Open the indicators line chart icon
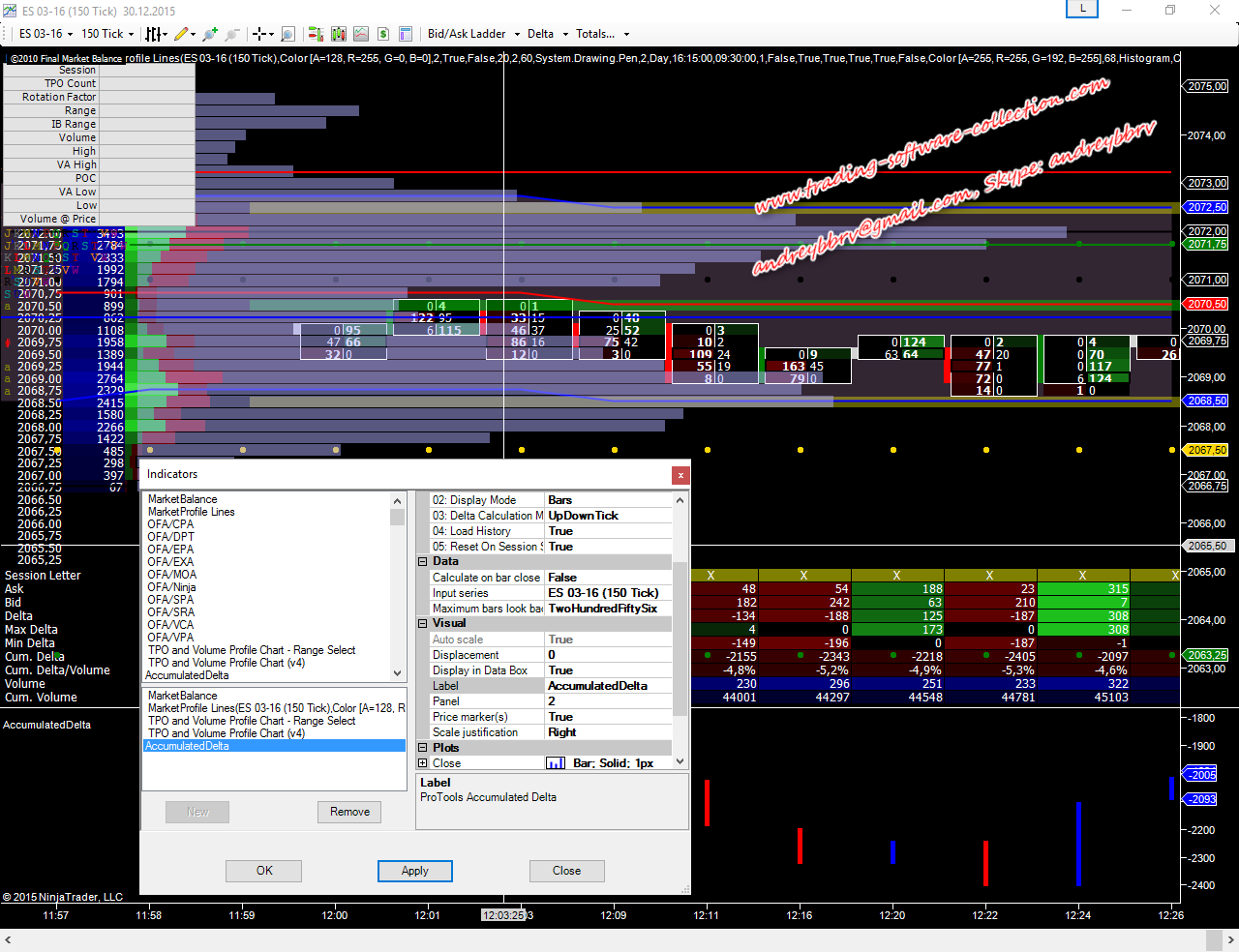 click(x=361, y=34)
